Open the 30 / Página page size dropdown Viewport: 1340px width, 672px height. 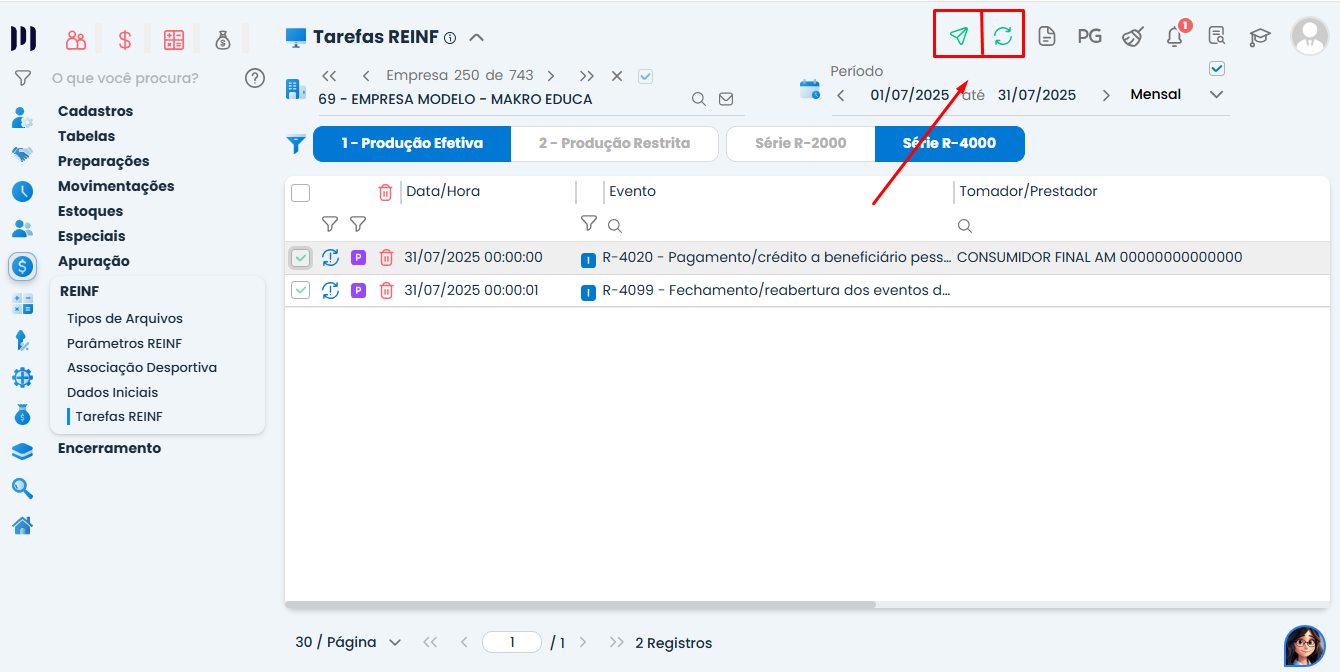click(348, 642)
